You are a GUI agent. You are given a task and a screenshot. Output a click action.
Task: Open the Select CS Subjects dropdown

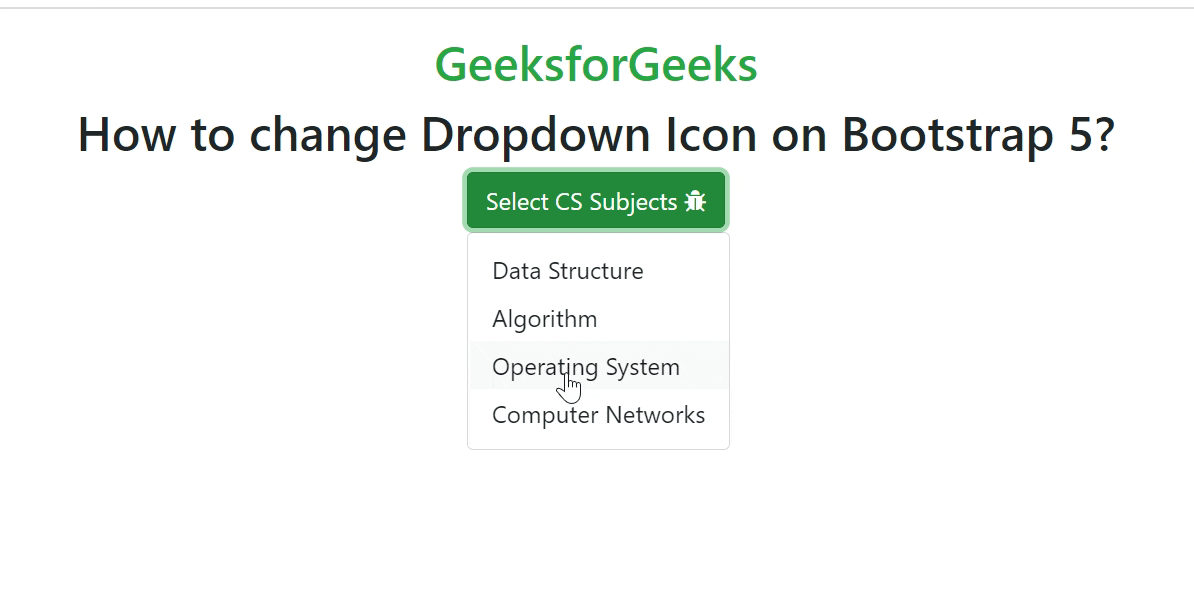(x=596, y=201)
